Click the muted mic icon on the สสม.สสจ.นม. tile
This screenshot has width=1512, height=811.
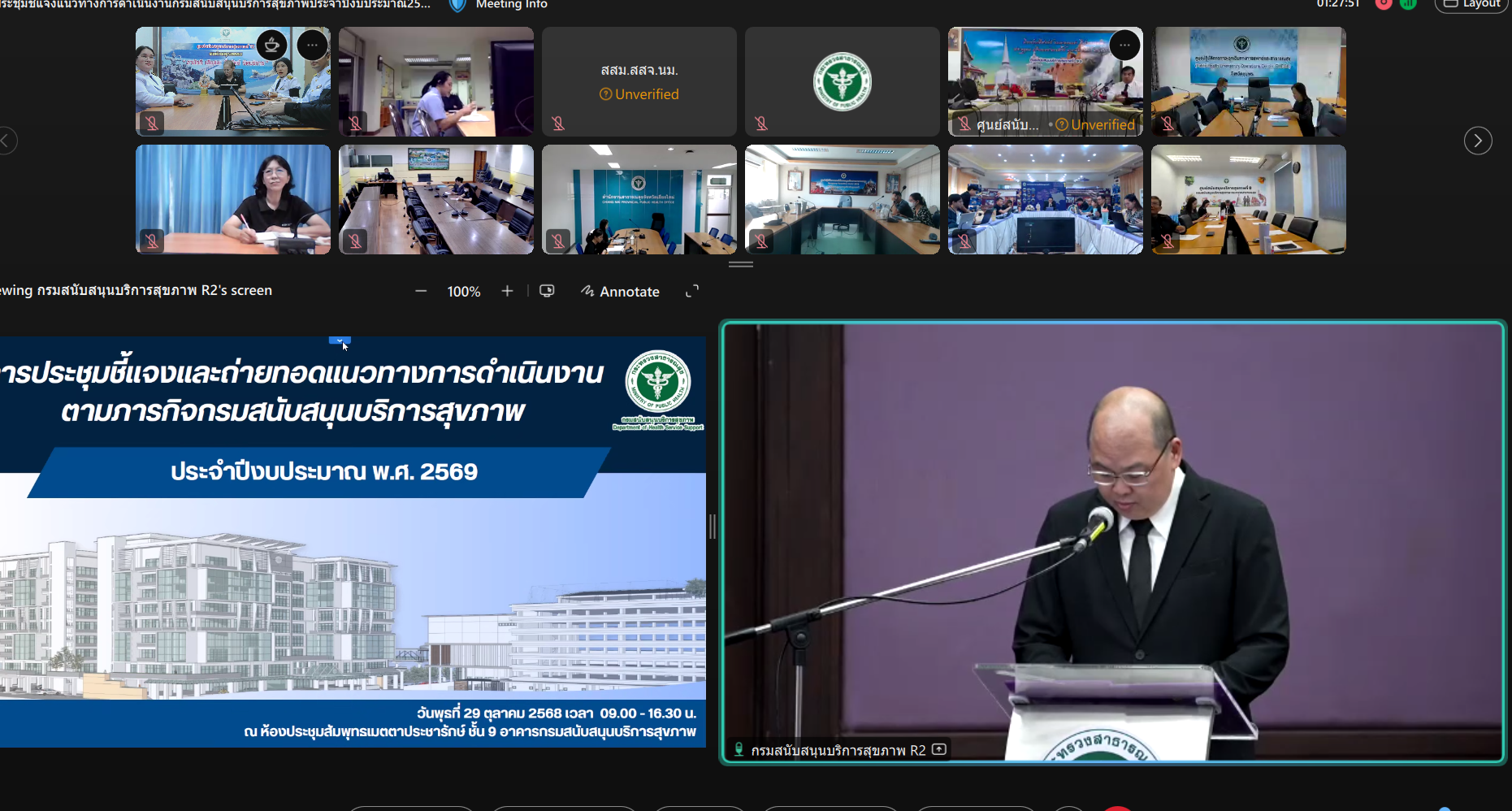[558, 124]
